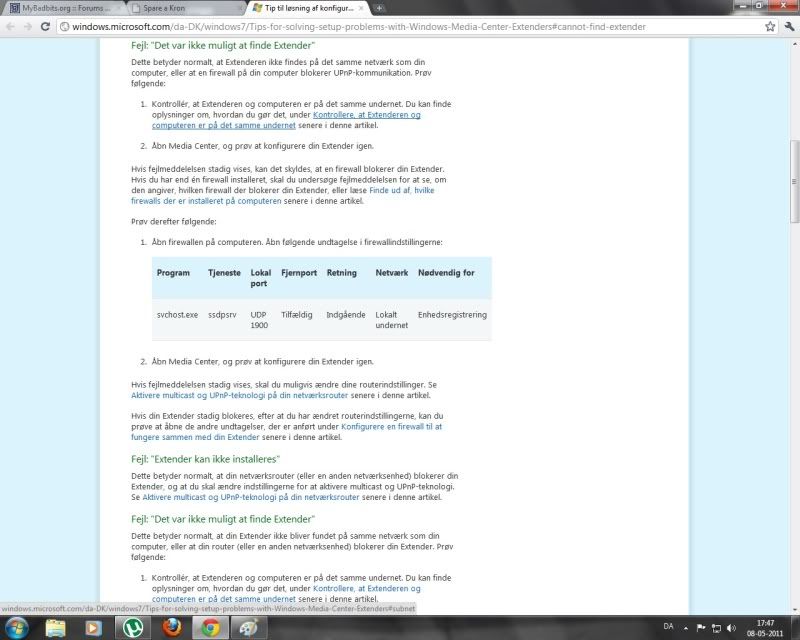Launch Windows Media Player from the taskbar
The height and width of the screenshot is (640, 800).
click(x=93, y=628)
